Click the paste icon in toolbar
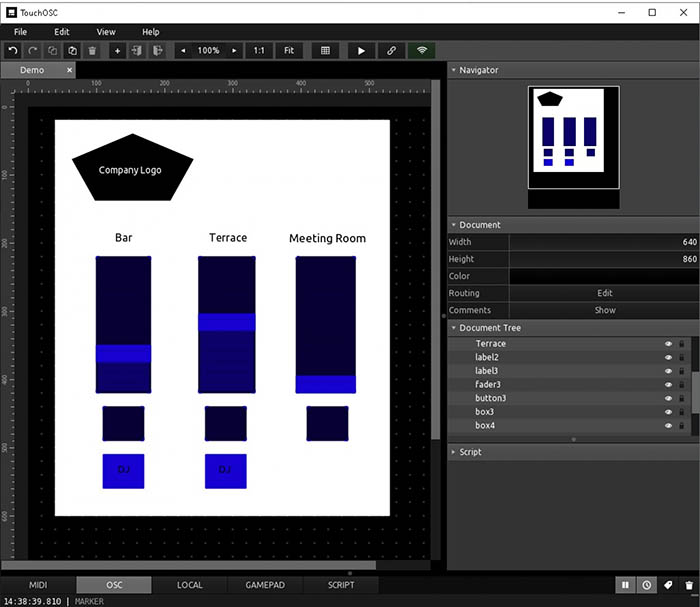Screen dimensions: 700x607 click(72, 50)
